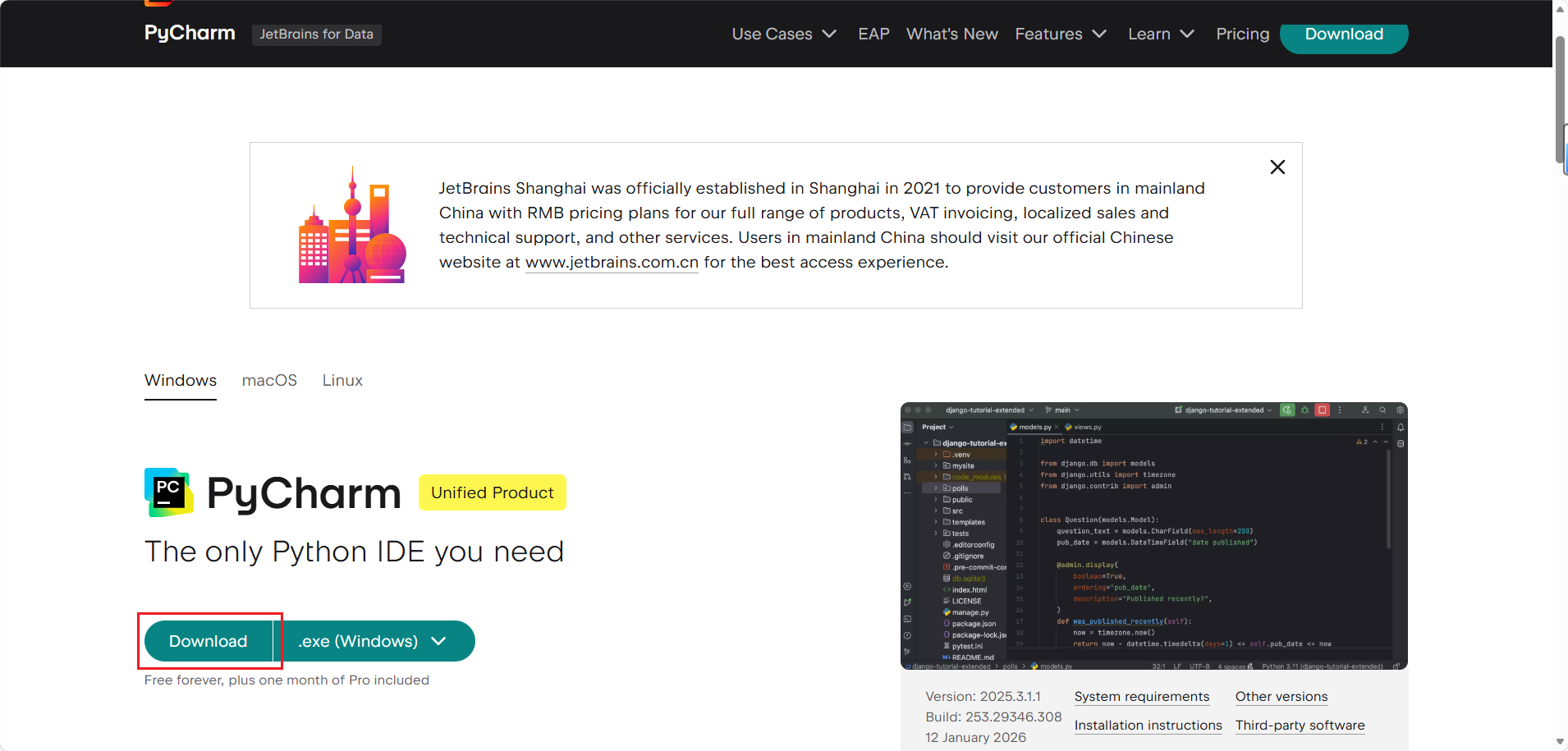
Task: Open Other versions link
Action: pyautogui.click(x=1281, y=697)
